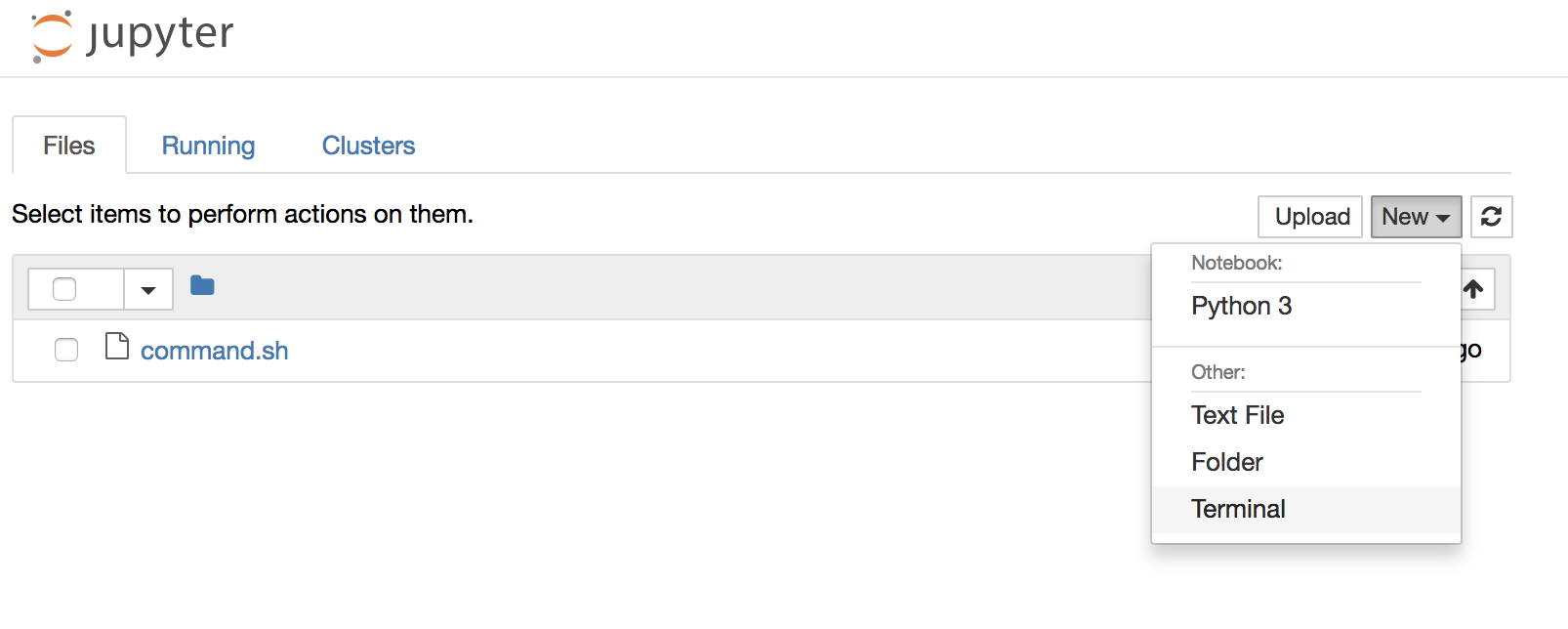Refresh the notebook file list
The height and width of the screenshot is (629, 1568).
(1491, 217)
